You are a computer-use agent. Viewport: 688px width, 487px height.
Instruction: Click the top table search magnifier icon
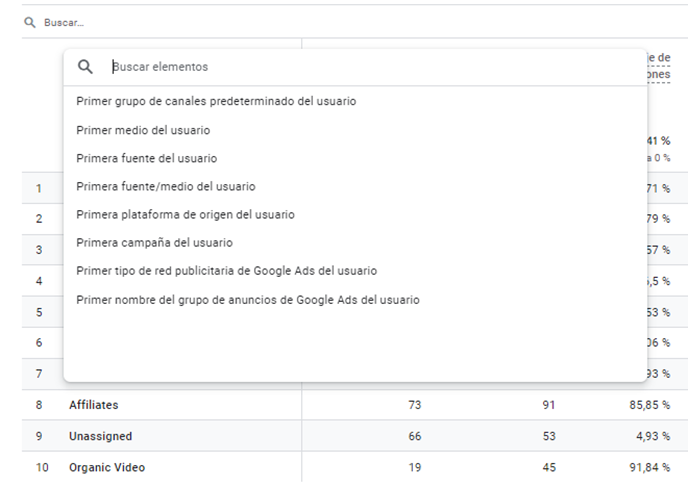(x=30, y=22)
